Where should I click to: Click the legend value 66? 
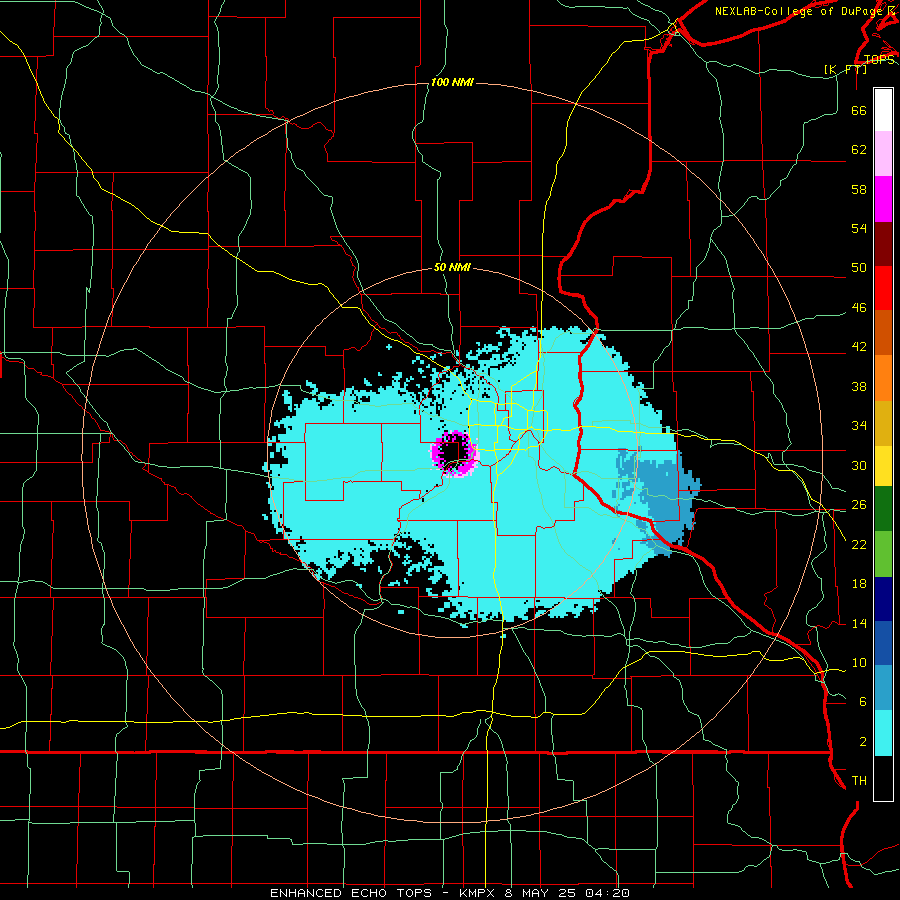coord(859,110)
